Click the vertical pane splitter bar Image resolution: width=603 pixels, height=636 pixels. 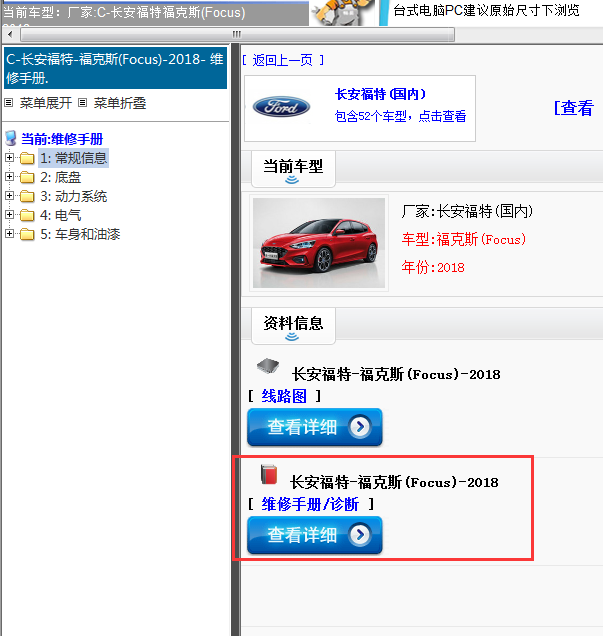(x=236, y=340)
